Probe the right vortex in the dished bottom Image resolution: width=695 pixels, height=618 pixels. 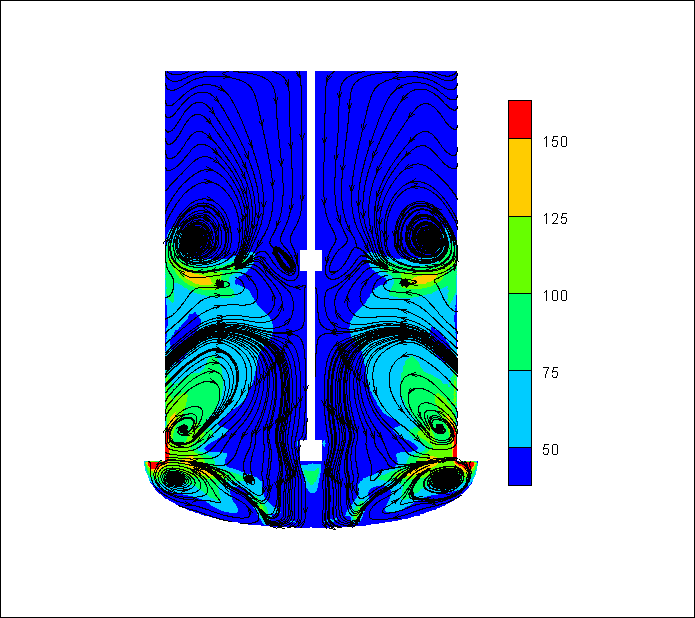tap(443, 479)
